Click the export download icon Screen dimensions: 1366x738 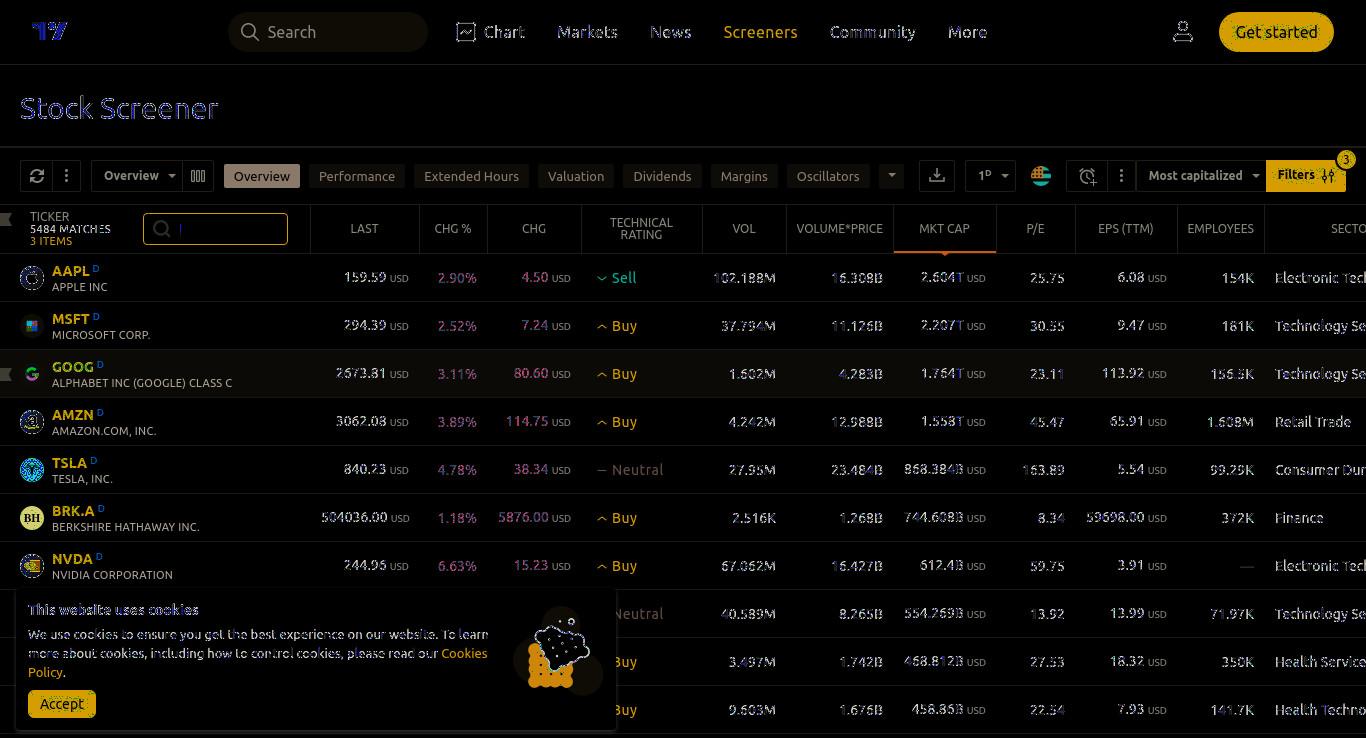tap(937, 176)
